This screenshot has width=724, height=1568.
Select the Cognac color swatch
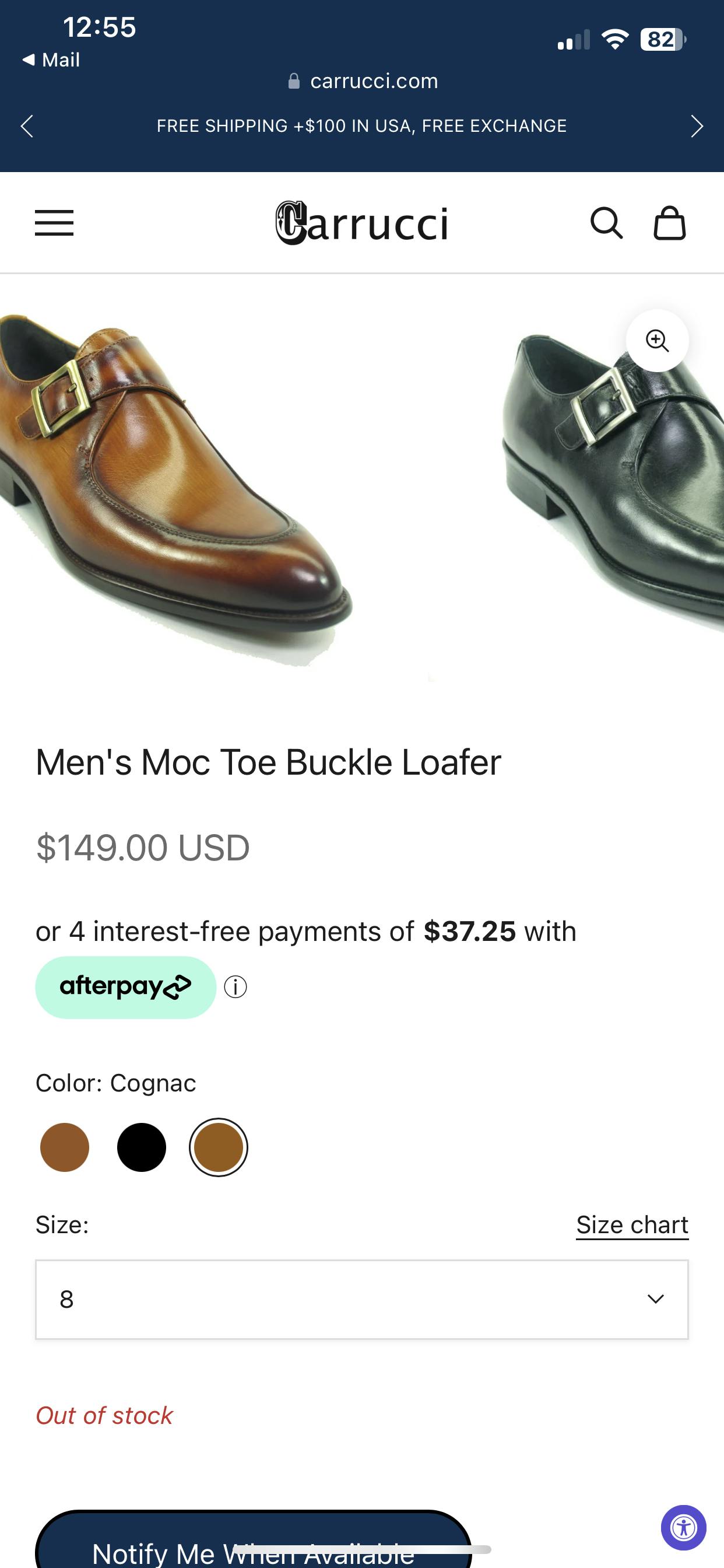click(219, 1147)
